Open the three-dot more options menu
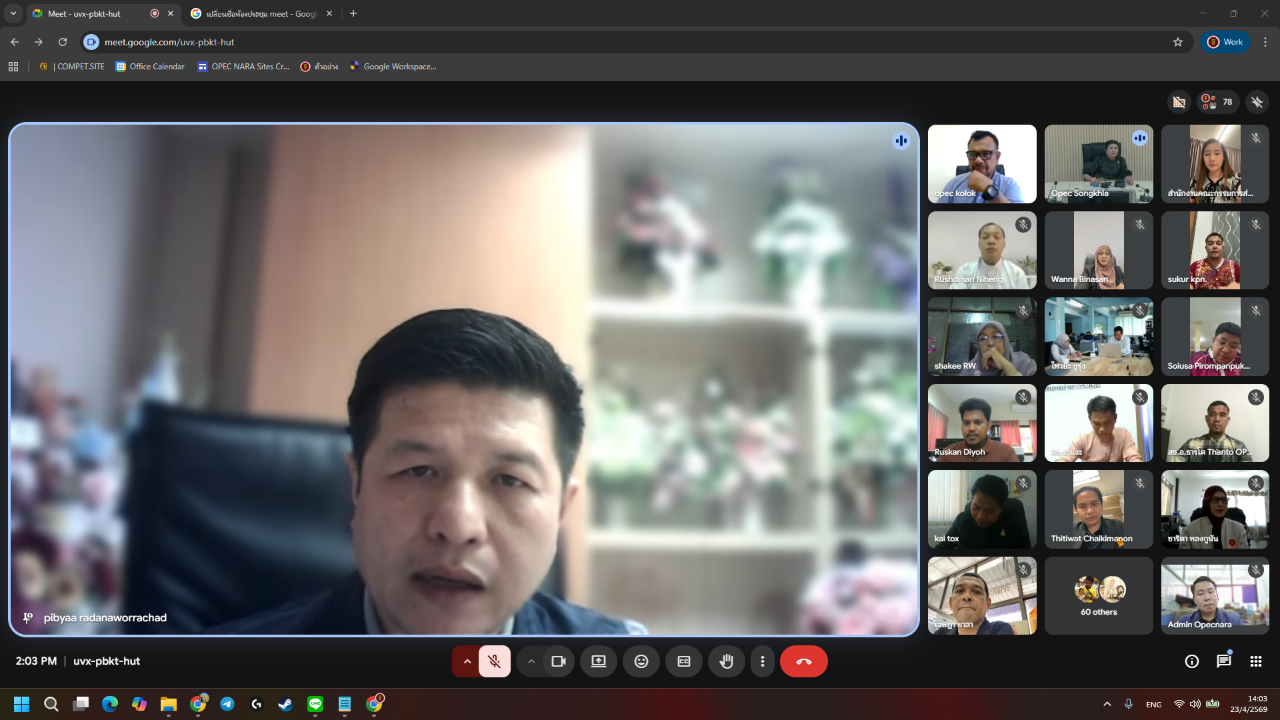Image resolution: width=1280 pixels, height=720 pixels. 762,661
